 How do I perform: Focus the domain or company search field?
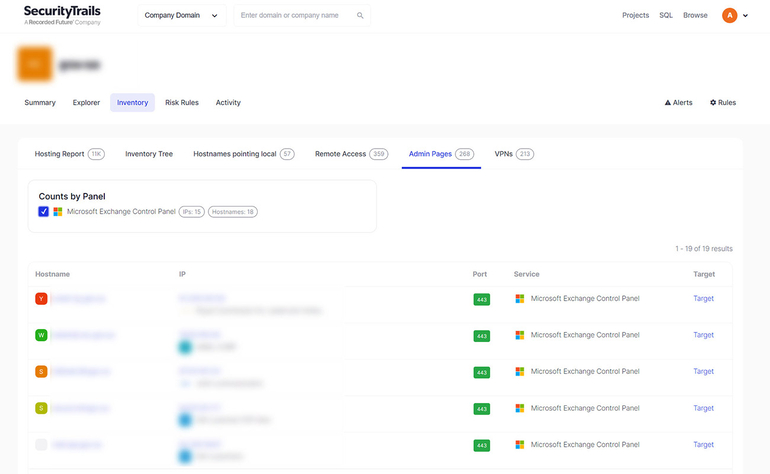click(x=302, y=15)
